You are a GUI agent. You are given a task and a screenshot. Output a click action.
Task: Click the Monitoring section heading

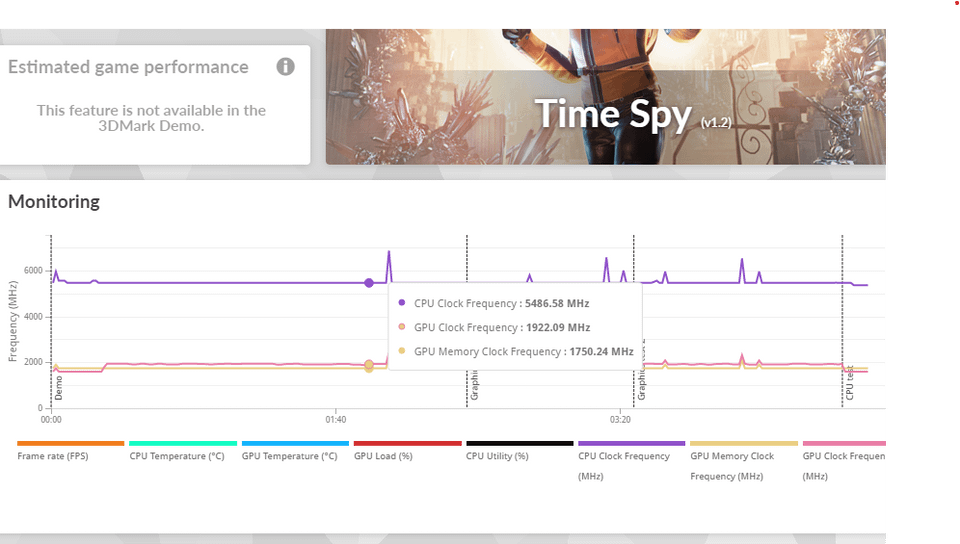[x=54, y=202]
